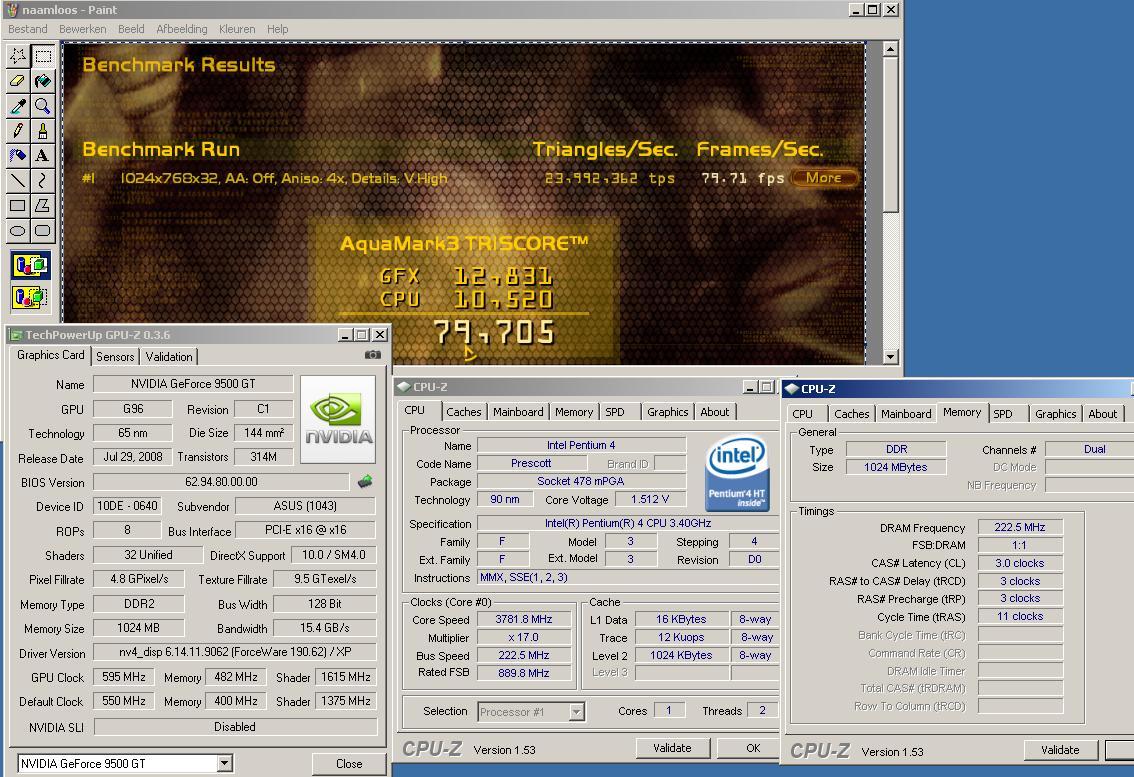Open the Caches tab in middle CPU-Z window
Screen dimensions: 1134x777
(x=464, y=412)
